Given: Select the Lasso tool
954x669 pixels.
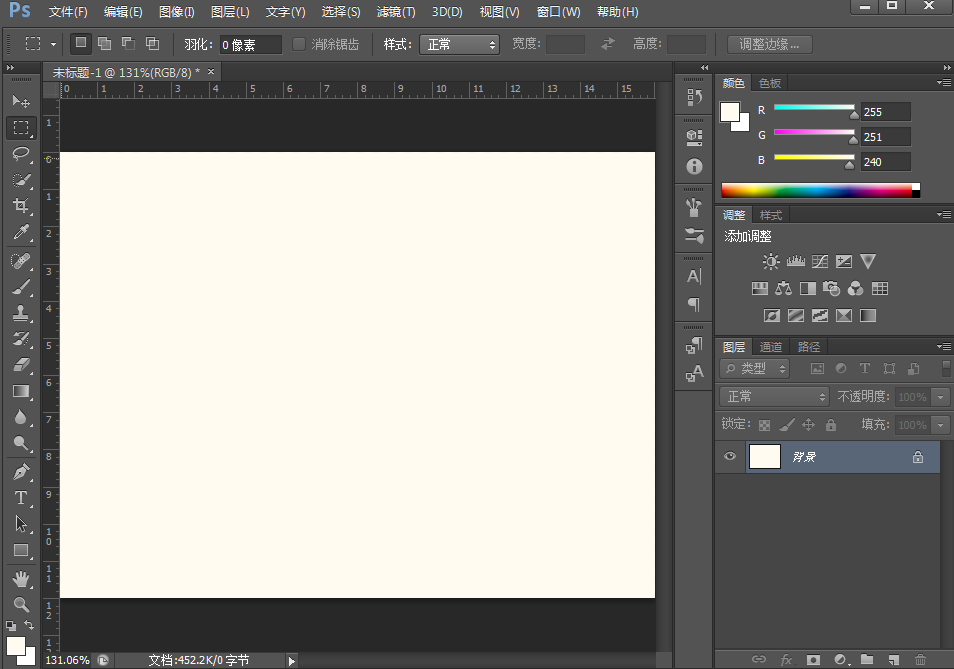Looking at the screenshot, I should click(x=21, y=153).
